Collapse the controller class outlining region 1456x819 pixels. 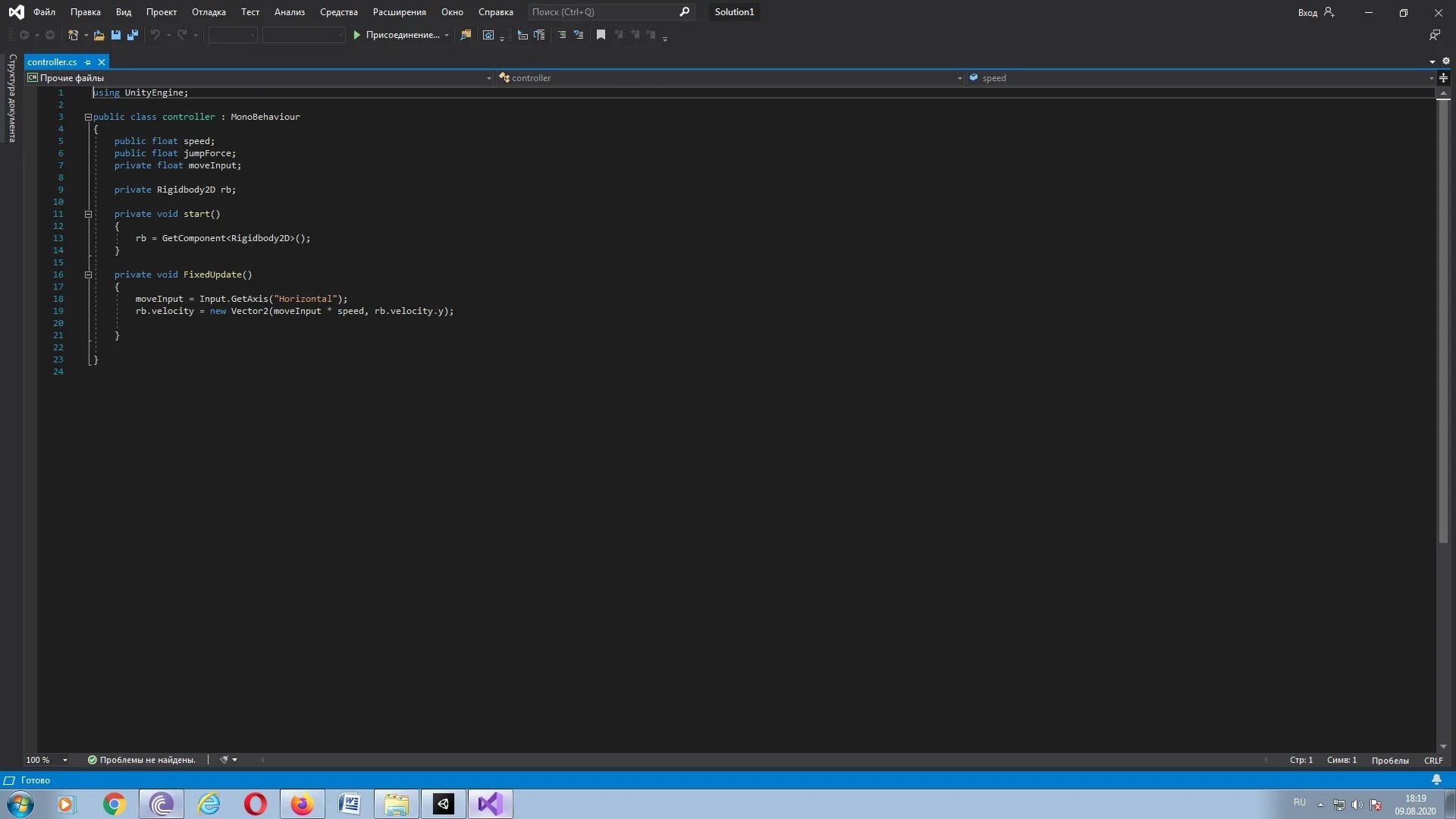[x=88, y=117]
